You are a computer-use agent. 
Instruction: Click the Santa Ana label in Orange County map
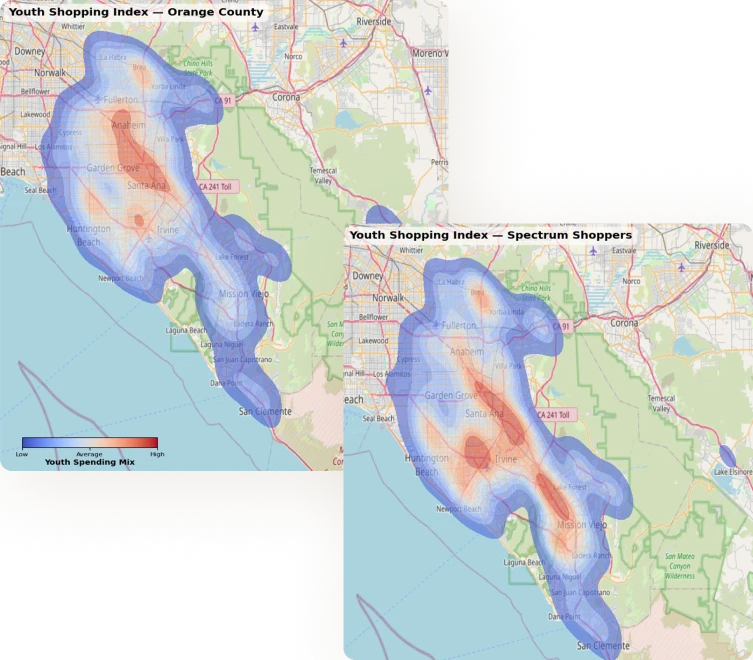point(146,185)
